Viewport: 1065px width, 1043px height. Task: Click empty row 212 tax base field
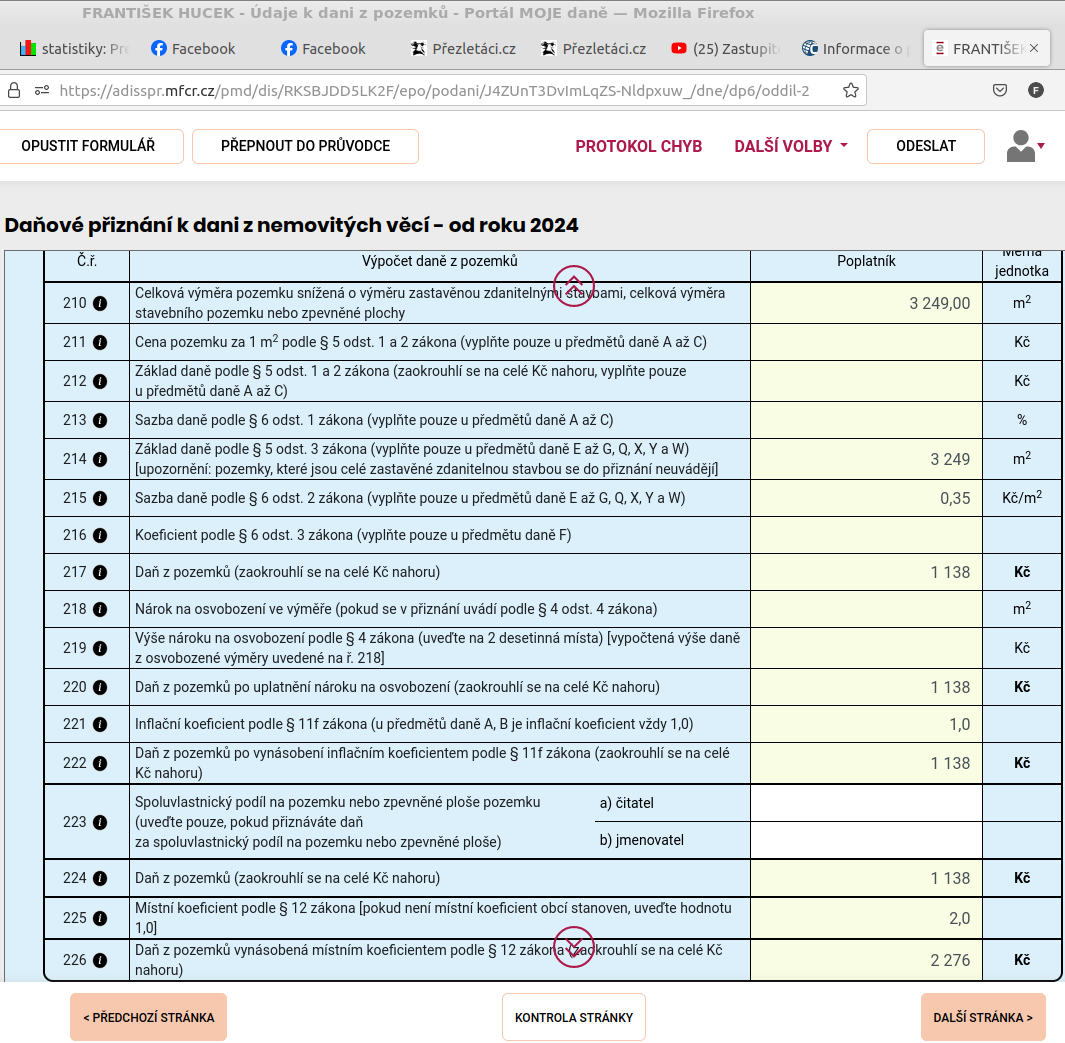tap(866, 382)
